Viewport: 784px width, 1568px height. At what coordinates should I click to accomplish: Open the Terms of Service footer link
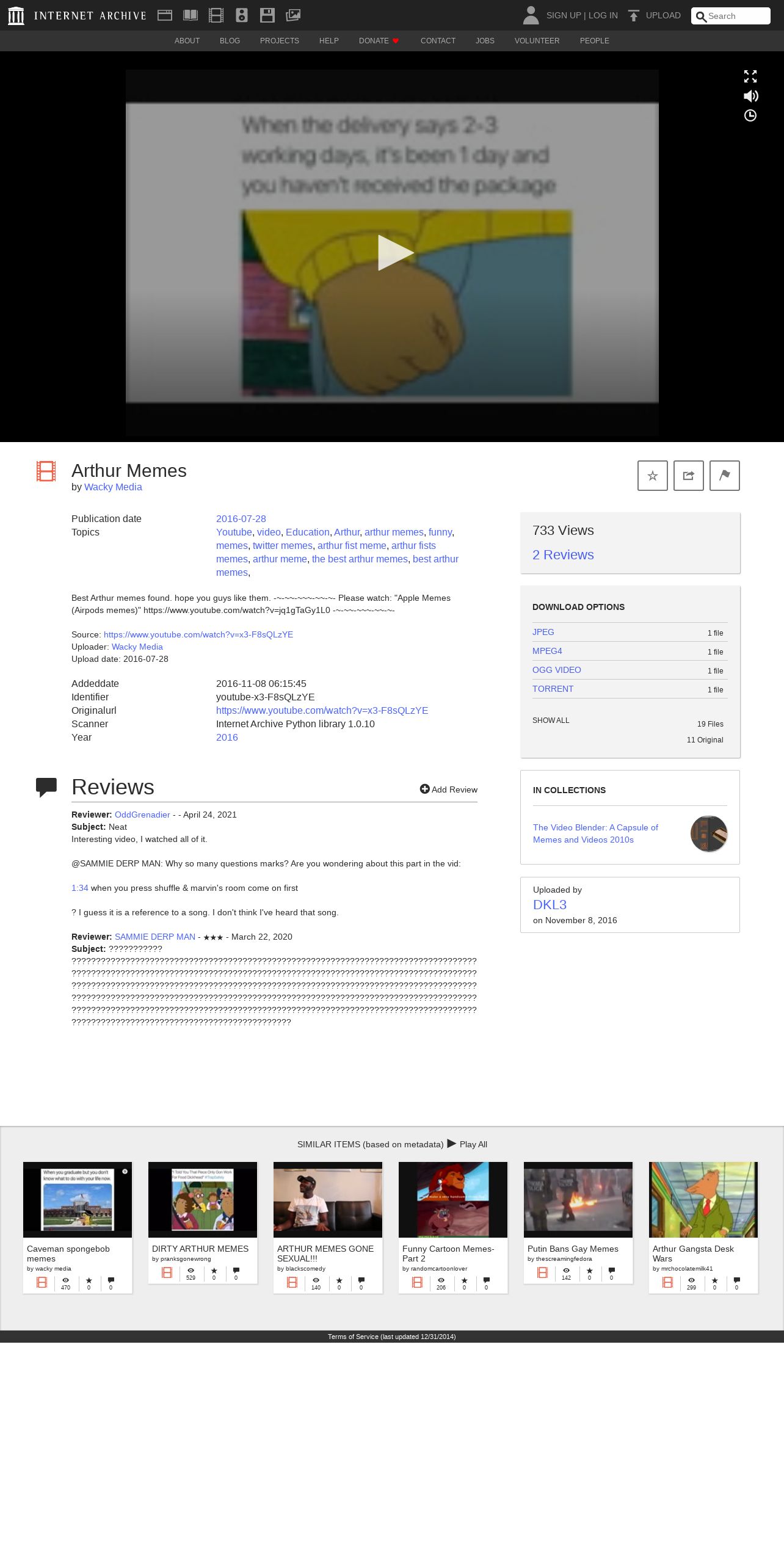pyautogui.click(x=392, y=1337)
